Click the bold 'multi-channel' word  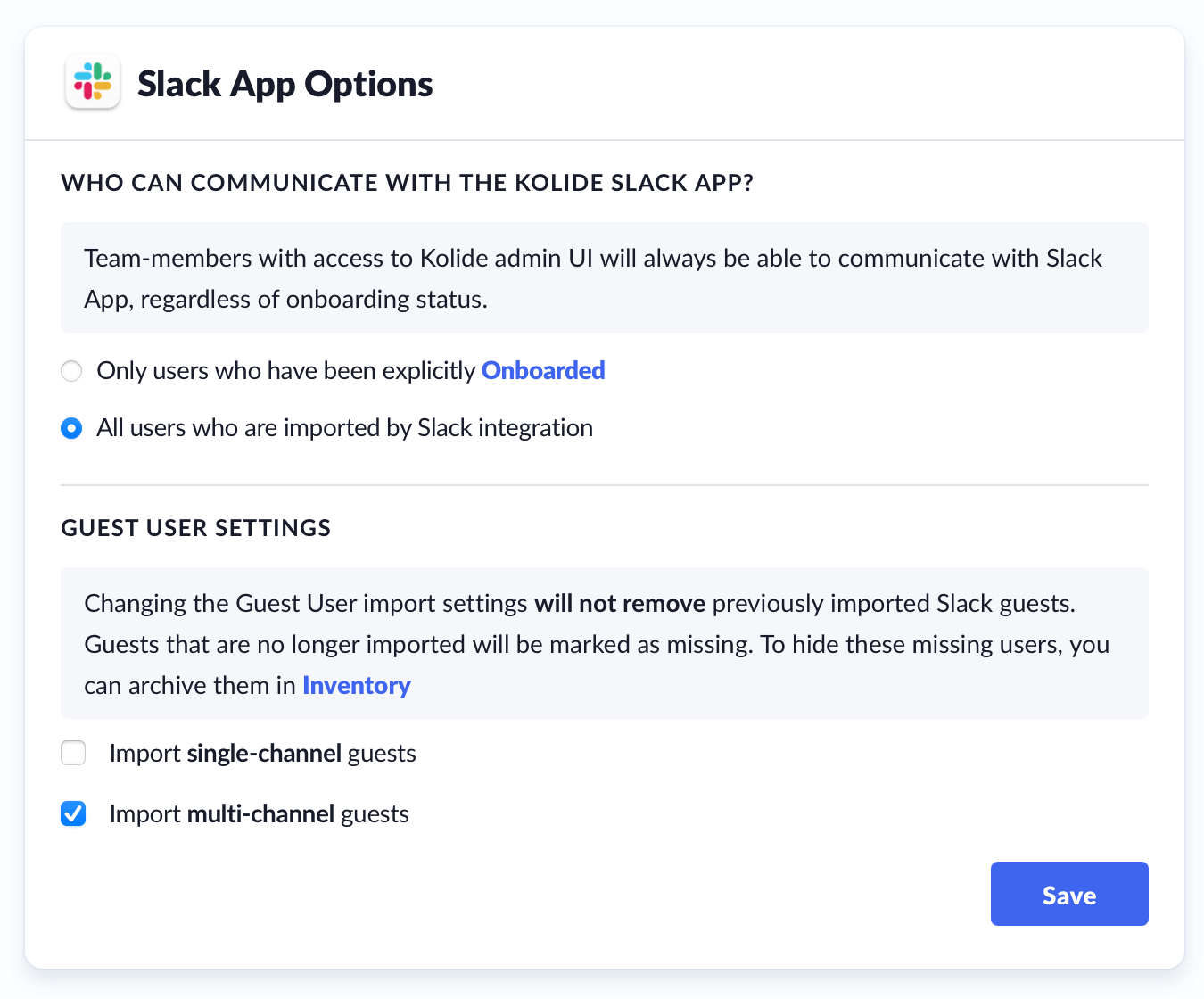click(x=260, y=814)
